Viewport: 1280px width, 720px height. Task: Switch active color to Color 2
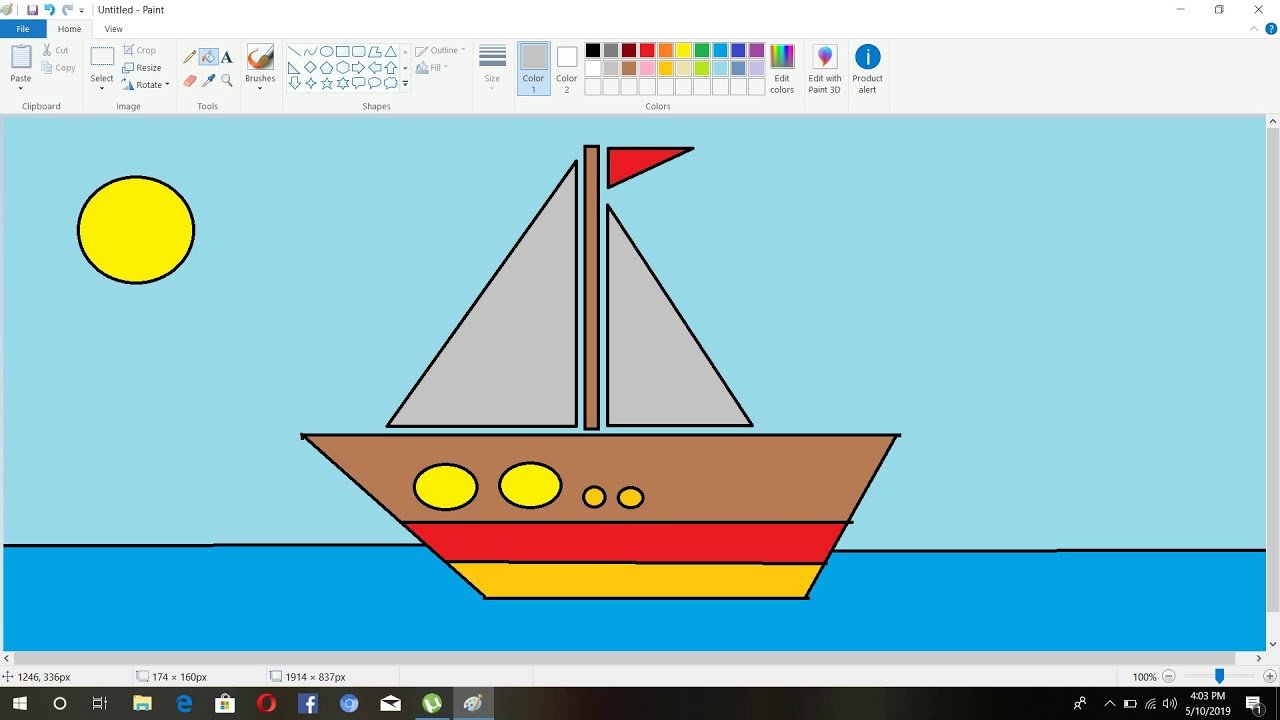point(567,68)
